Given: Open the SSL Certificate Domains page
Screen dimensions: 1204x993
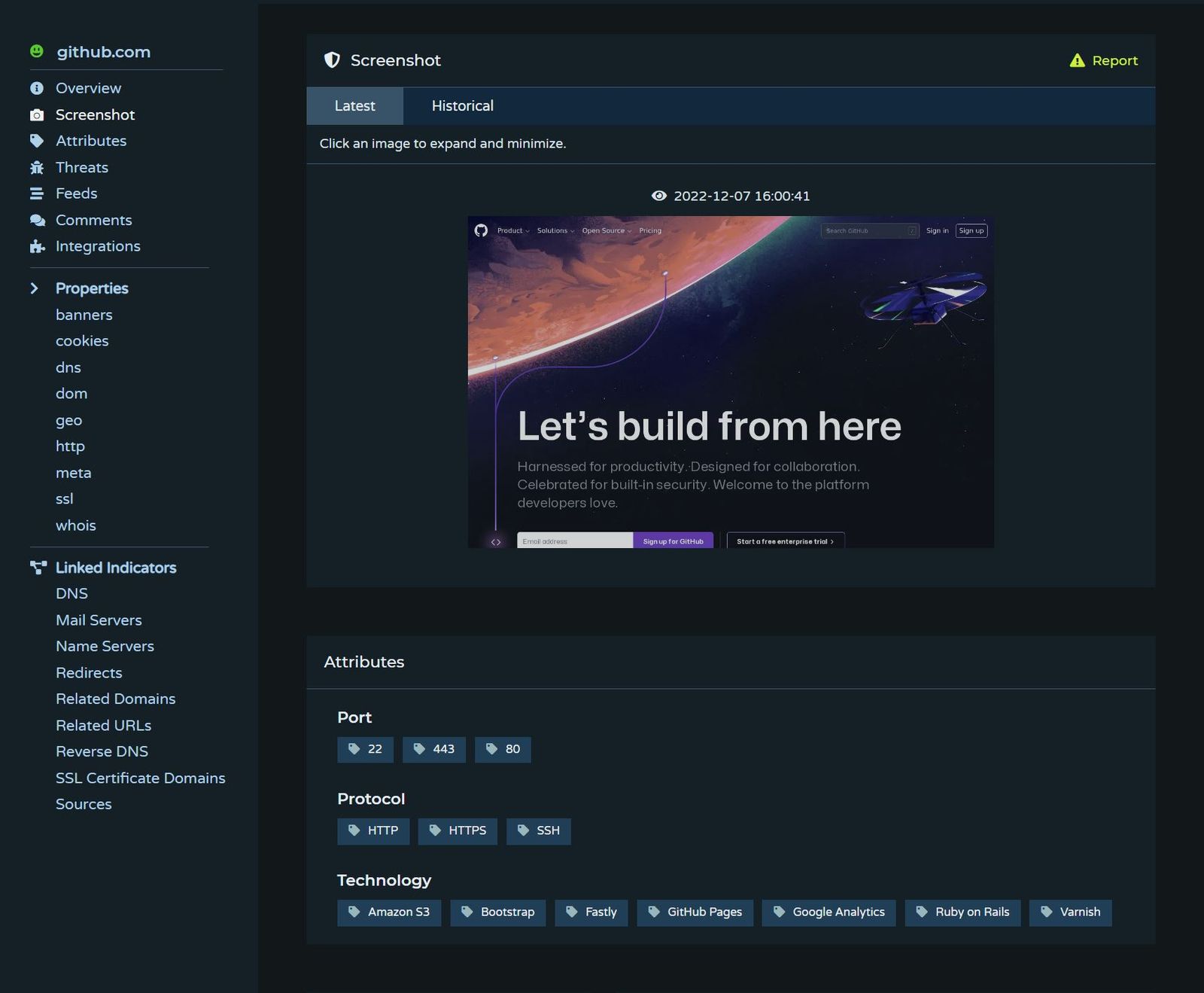Looking at the screenshot, I should 141,778.
